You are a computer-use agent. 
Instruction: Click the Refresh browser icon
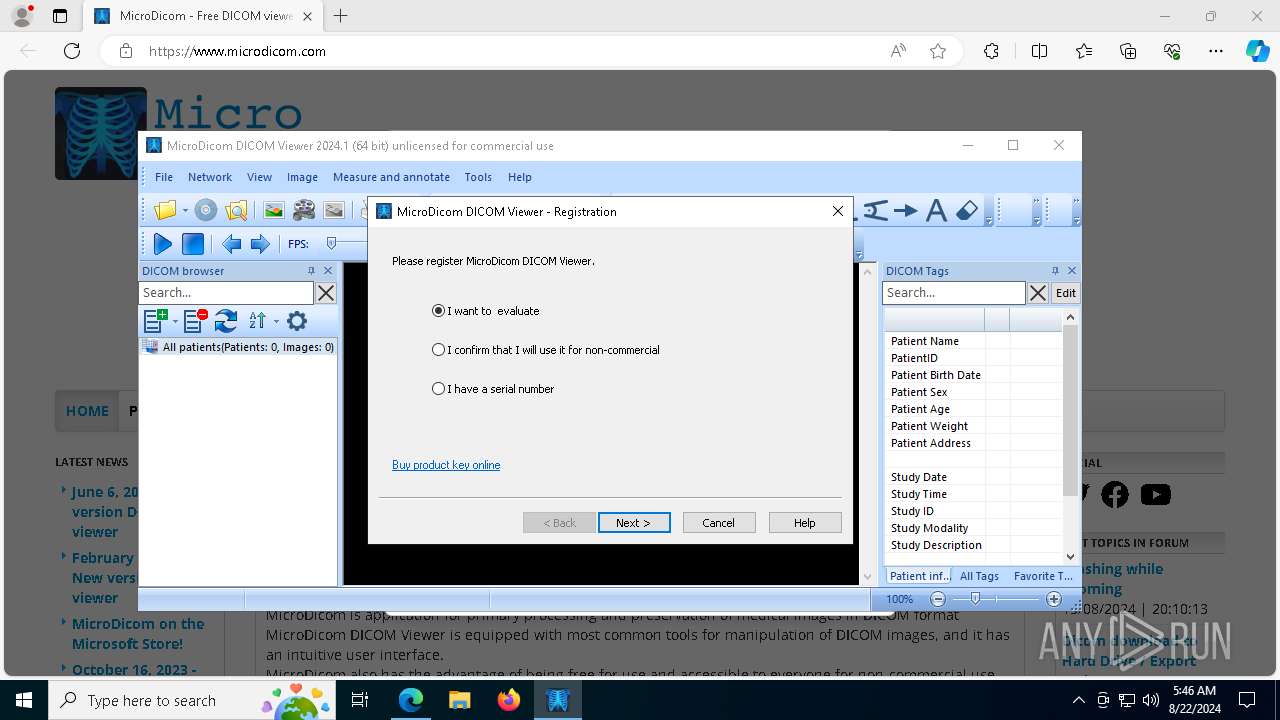226,321
